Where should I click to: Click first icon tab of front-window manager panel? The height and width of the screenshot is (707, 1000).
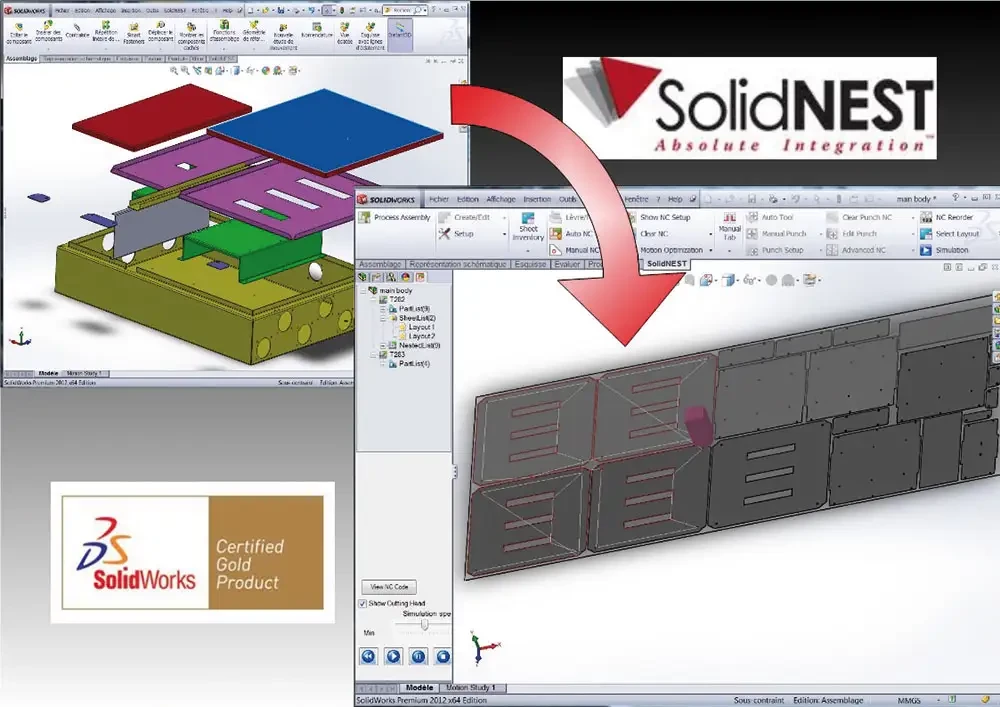tap(362, 277)
